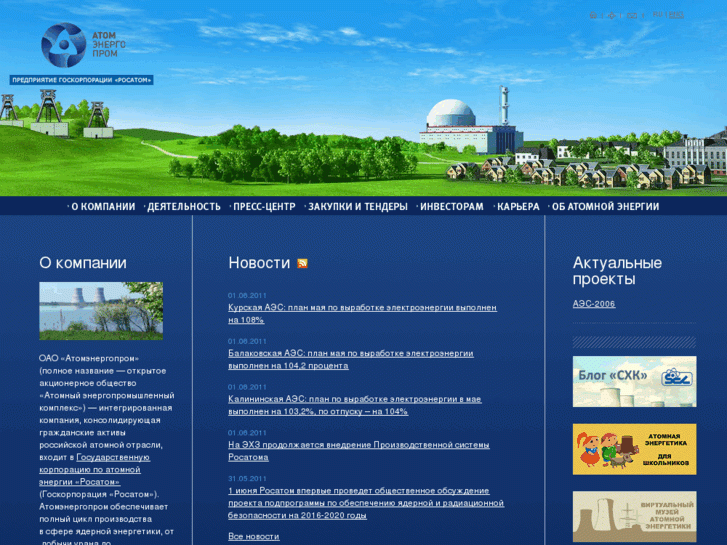
Task: Click the home icon in the header
Action: tap(593, 15)
